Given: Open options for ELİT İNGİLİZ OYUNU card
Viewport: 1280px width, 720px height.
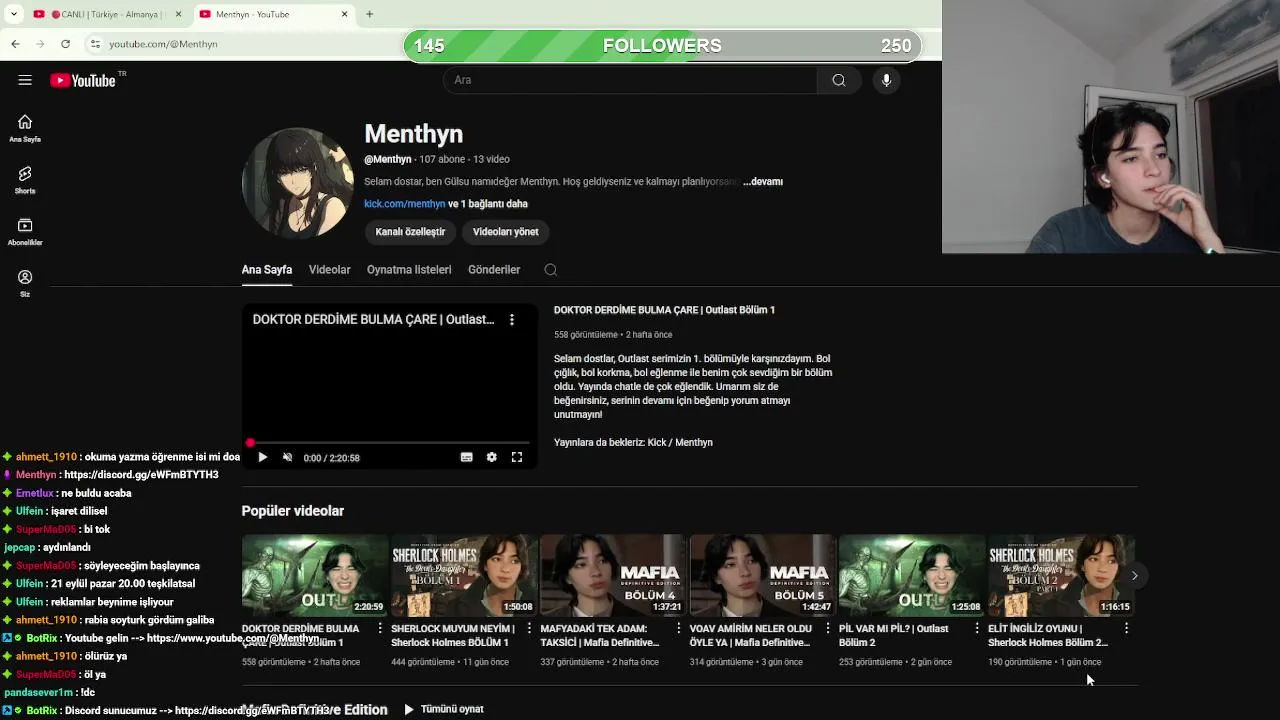Looking at the screenshot, I should pos(1126,629).
